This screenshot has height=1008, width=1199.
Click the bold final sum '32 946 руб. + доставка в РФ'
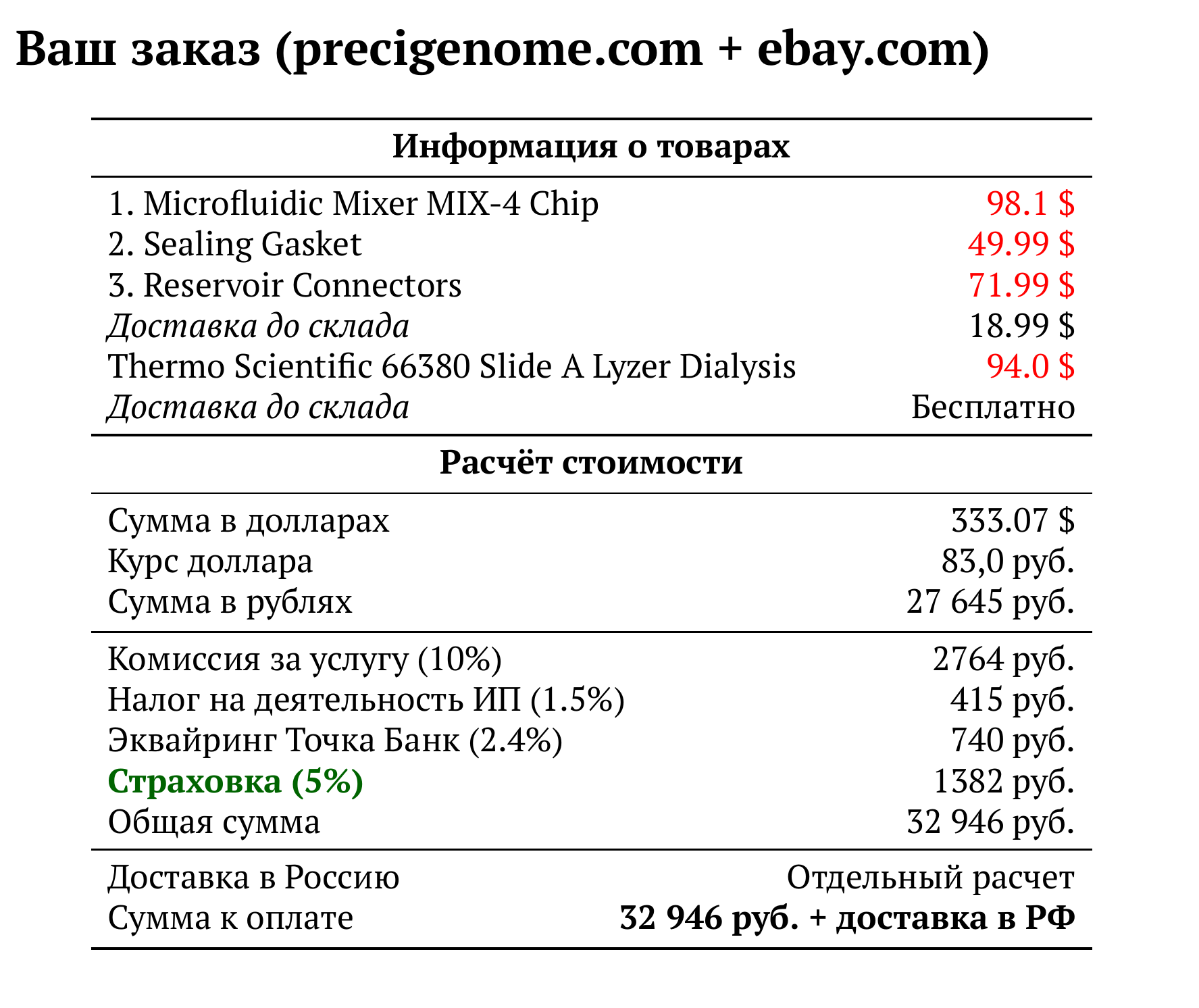847,918
